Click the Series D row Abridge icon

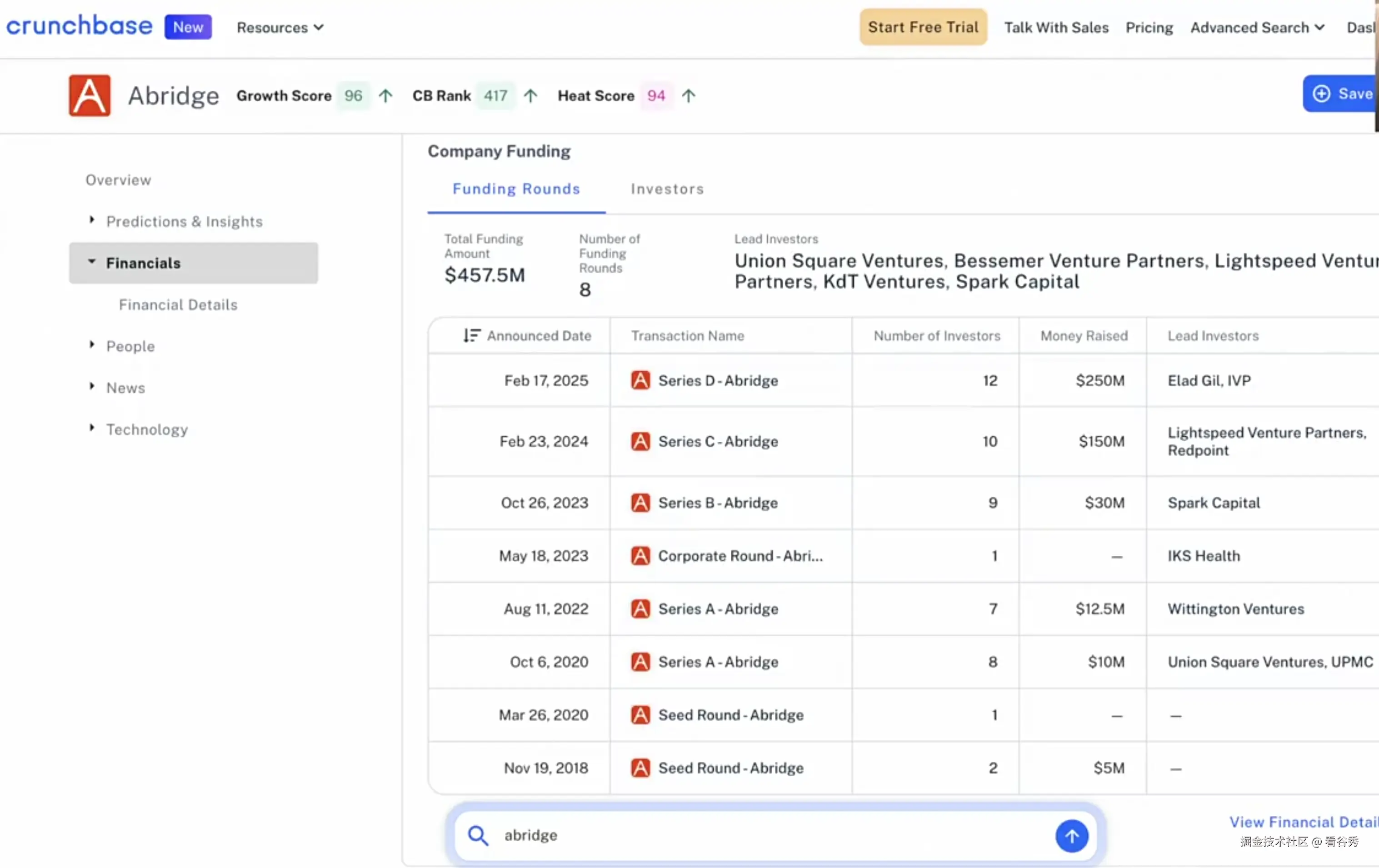640,380
